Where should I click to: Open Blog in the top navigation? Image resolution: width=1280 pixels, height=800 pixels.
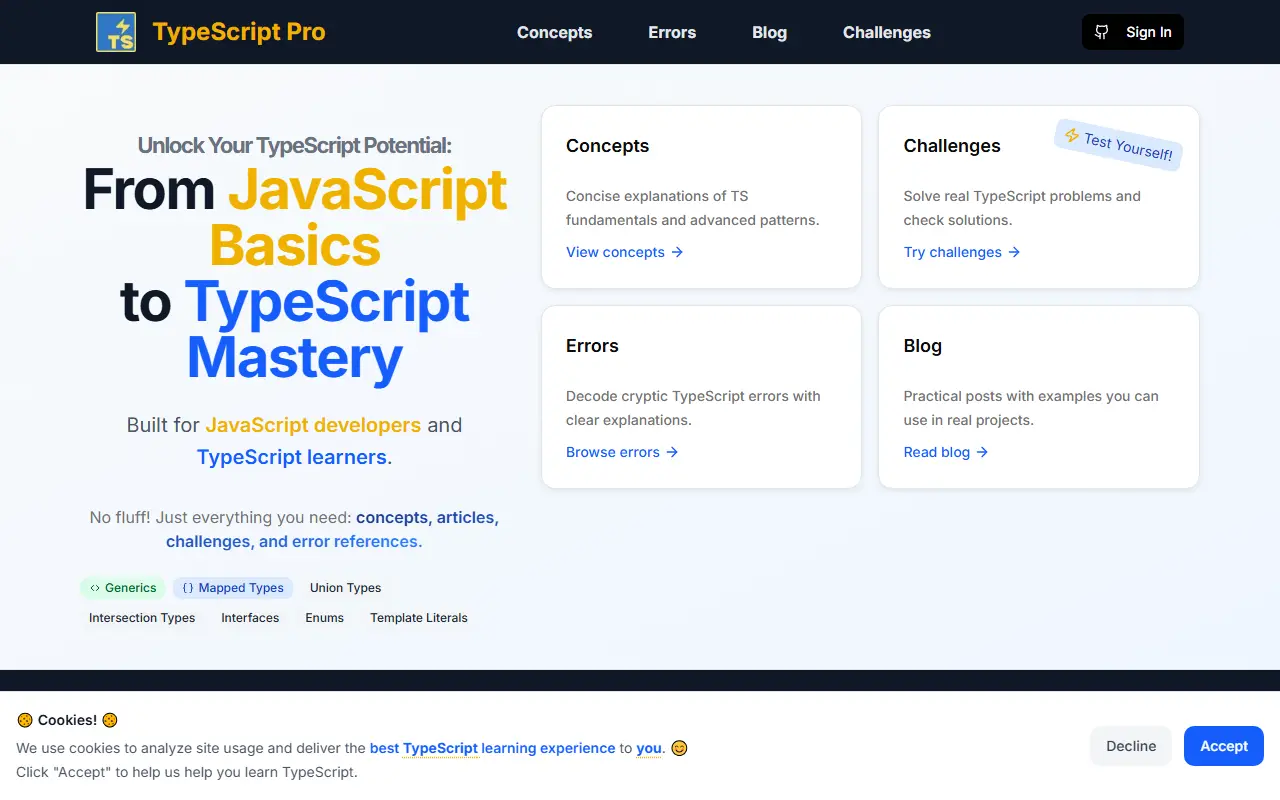769,32
